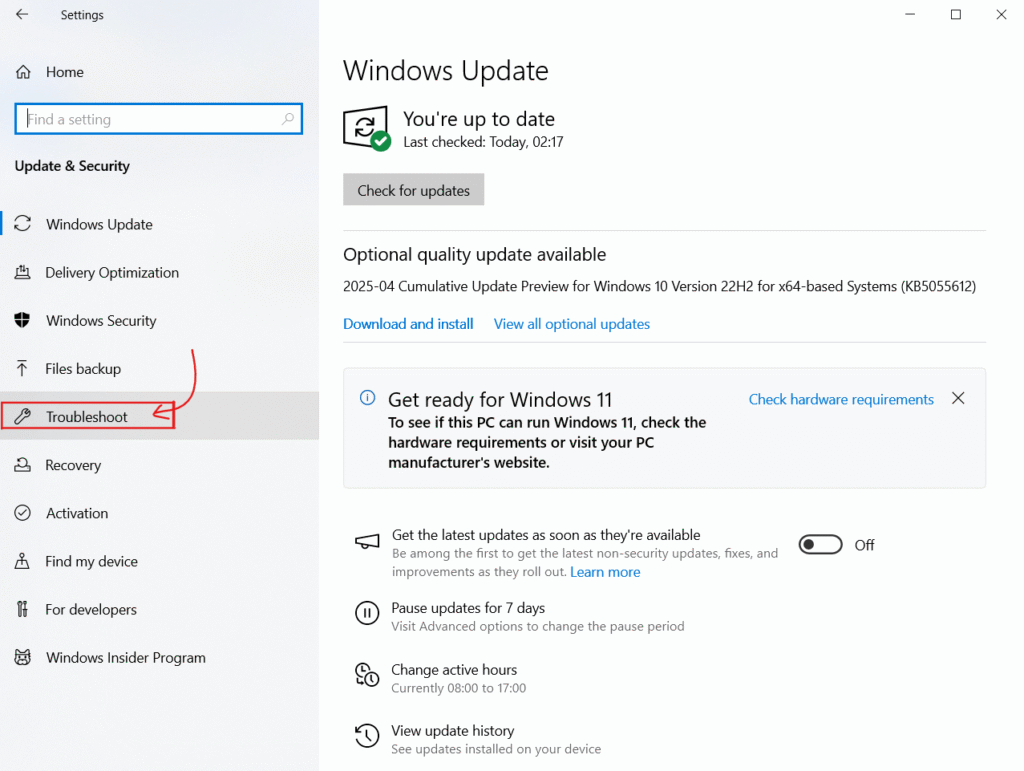Viewport: 1024px width, 771px height.
Task: Focus the Find a setting field
Action: [x=150, y=119]
